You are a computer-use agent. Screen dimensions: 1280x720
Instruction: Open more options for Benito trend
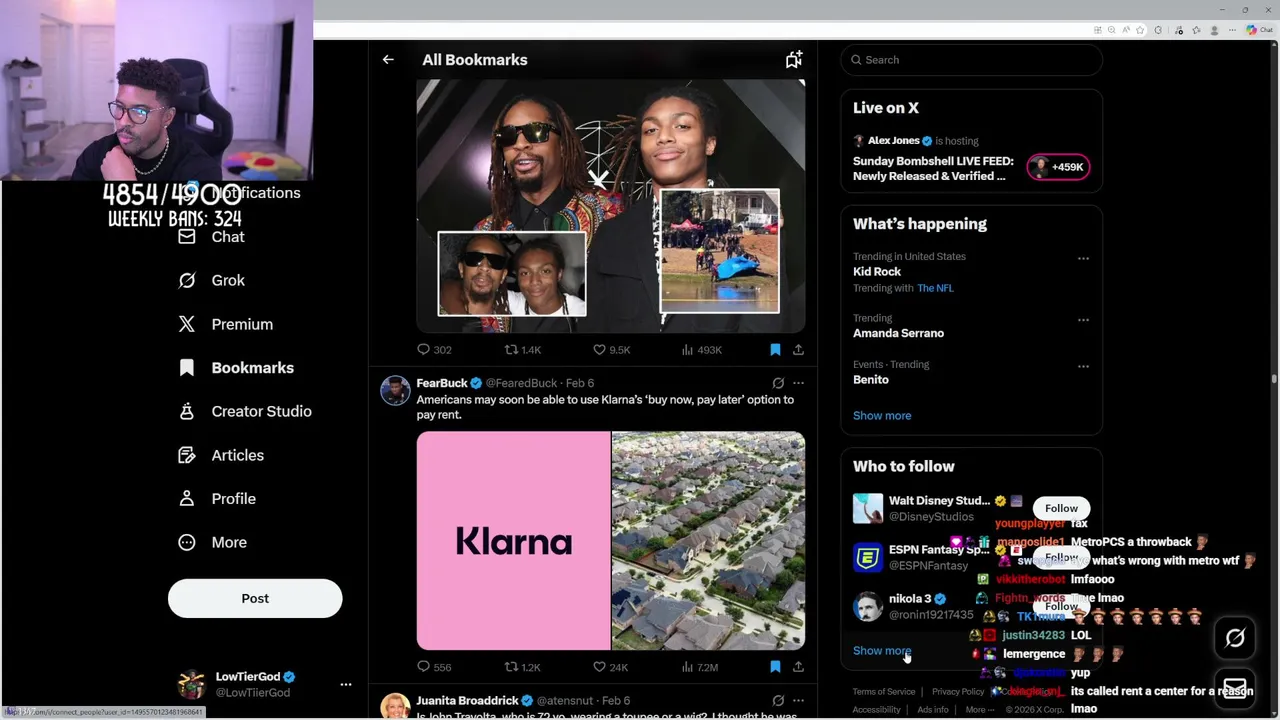tap(1083, 366)
